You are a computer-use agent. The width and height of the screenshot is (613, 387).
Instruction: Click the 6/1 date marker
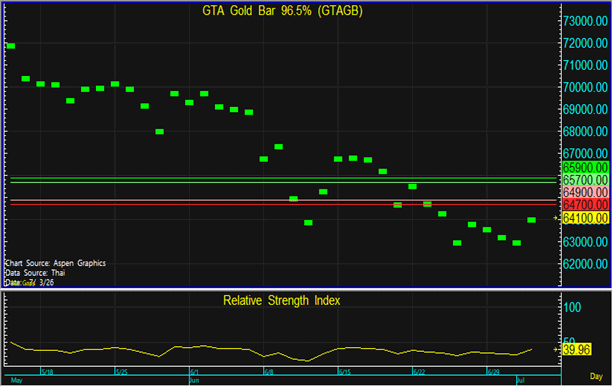[194, 372]
